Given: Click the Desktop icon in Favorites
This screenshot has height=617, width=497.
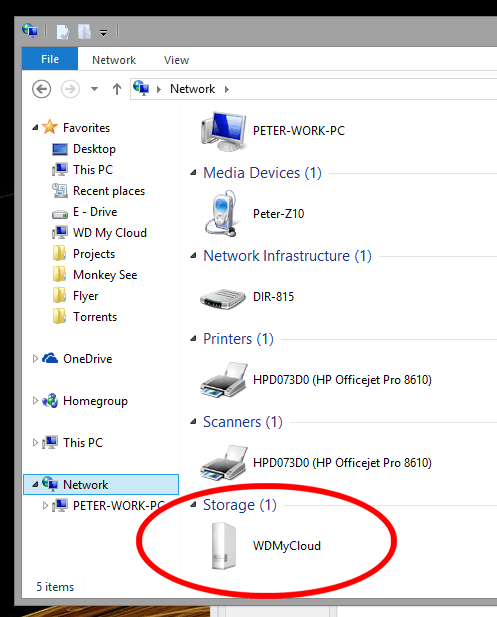Looking at the screenshot, I should 60,149.
